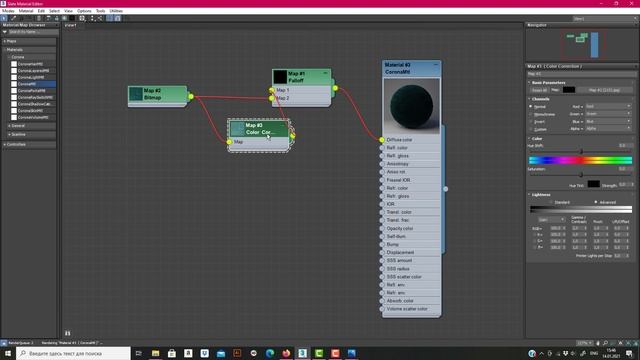Click the Layout Children toolbar icon
The height and width of the screenshot is (360, 640).
click(100, 18)
